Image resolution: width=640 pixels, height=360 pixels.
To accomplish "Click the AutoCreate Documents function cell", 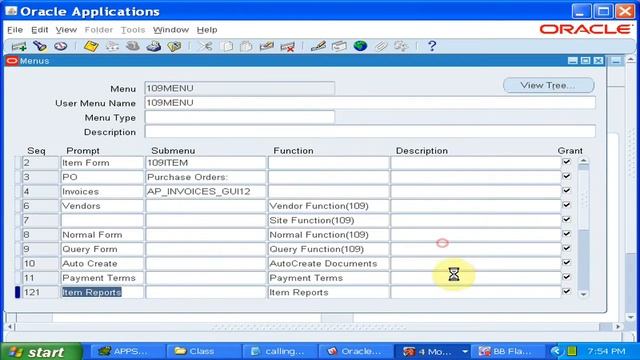I will click(x=329, y=263).
